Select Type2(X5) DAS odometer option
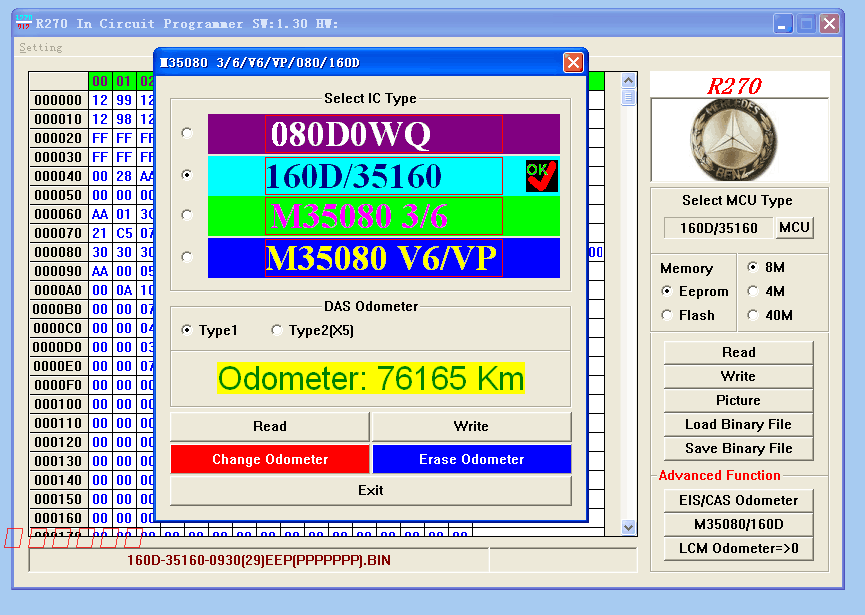This screenshot has width=865, height=615. [277, 331]
